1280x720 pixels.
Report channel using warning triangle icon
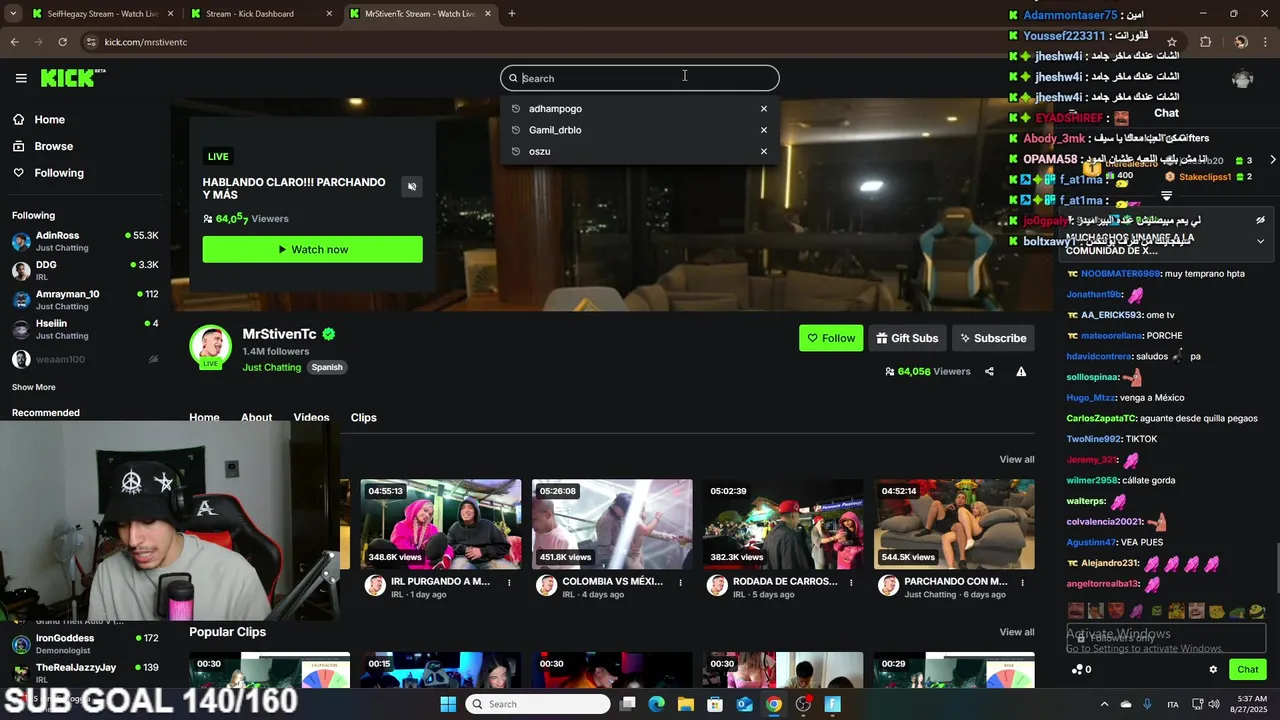tap(1021, 371)
